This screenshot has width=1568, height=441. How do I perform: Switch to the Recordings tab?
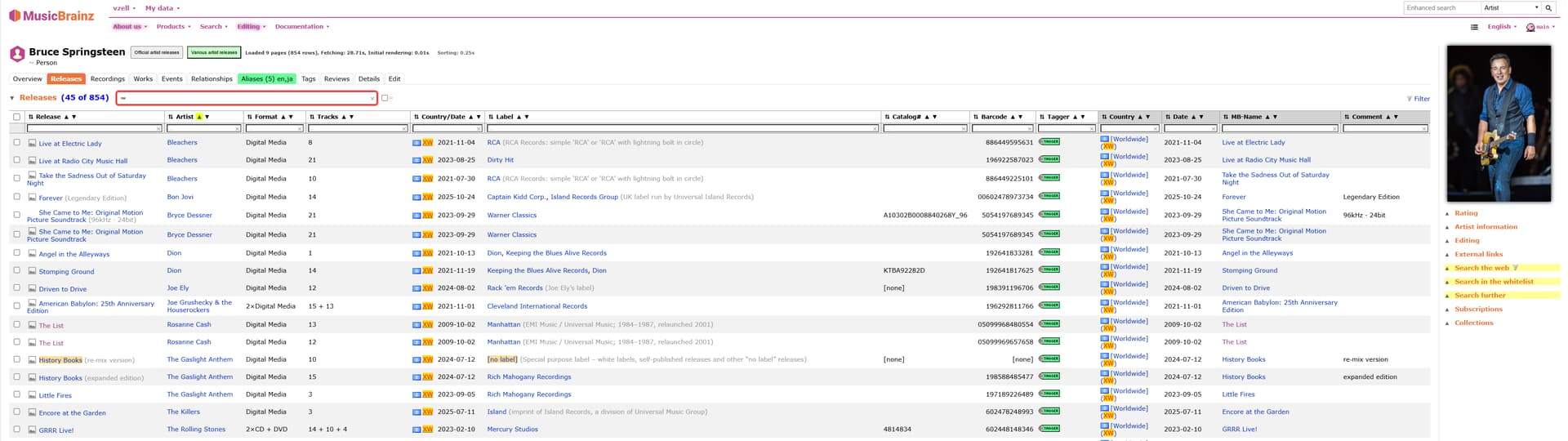point(107,79)
